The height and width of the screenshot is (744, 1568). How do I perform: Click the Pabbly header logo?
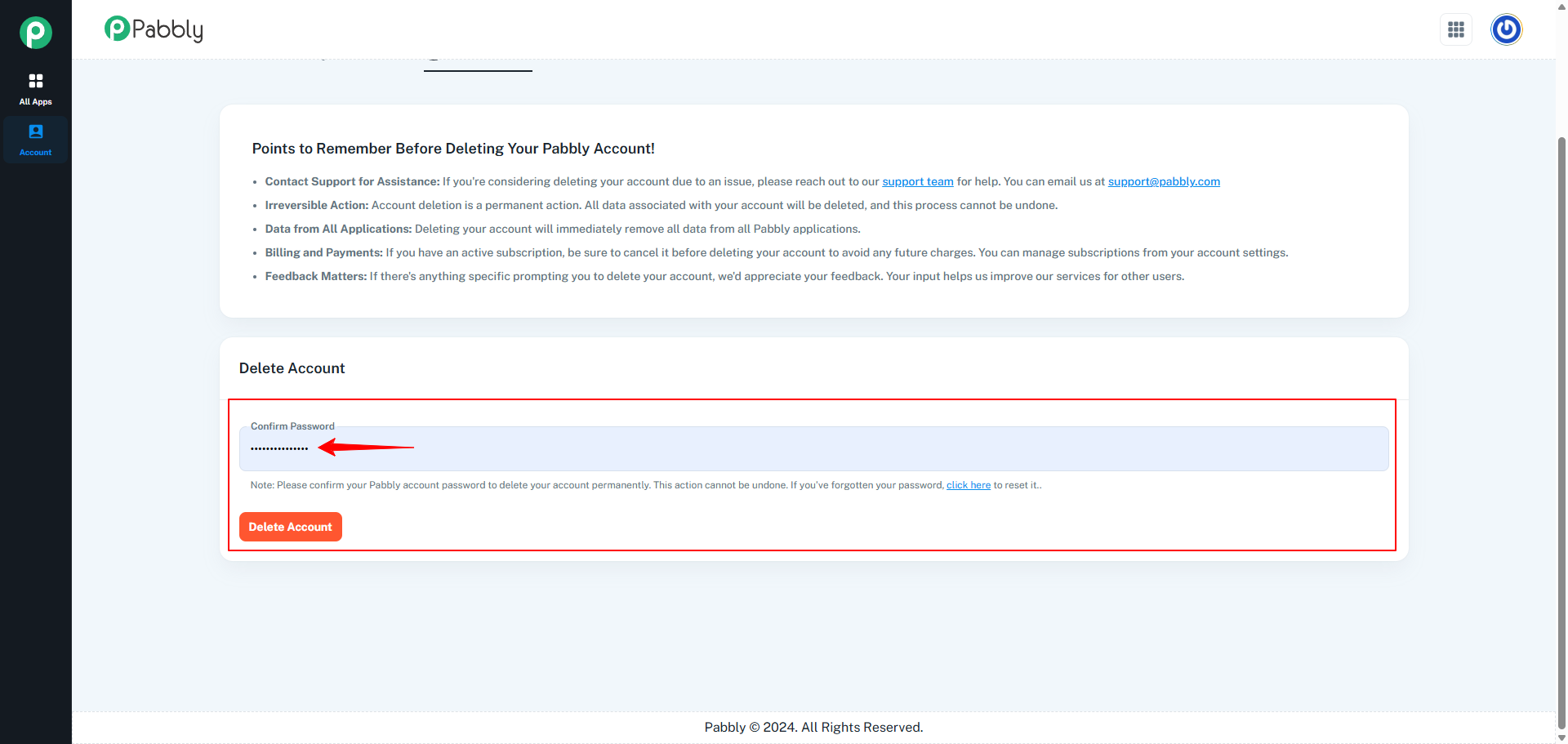pos(154,29)
